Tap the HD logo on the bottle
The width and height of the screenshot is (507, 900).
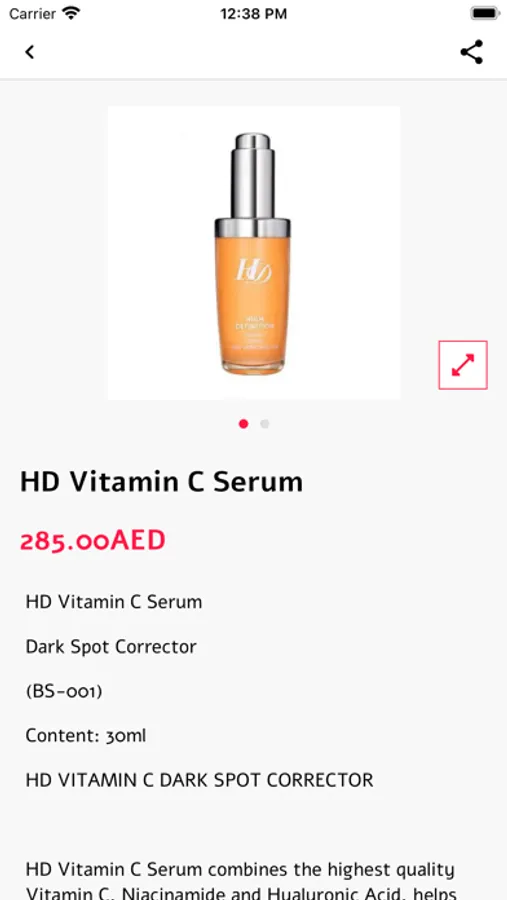pyautogui.click(x=253, y=270)
